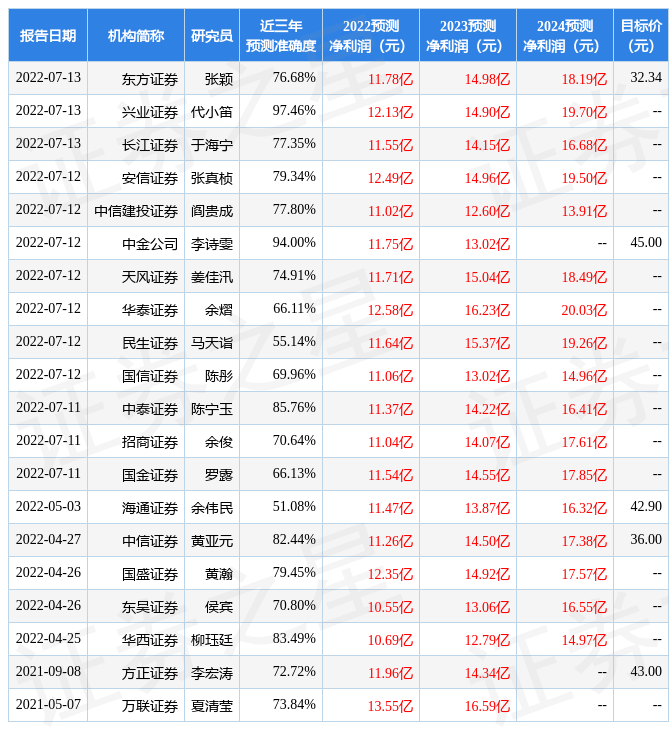Select the 目标价 column header
The image size is (669, 730).
[x=640, y=35]
